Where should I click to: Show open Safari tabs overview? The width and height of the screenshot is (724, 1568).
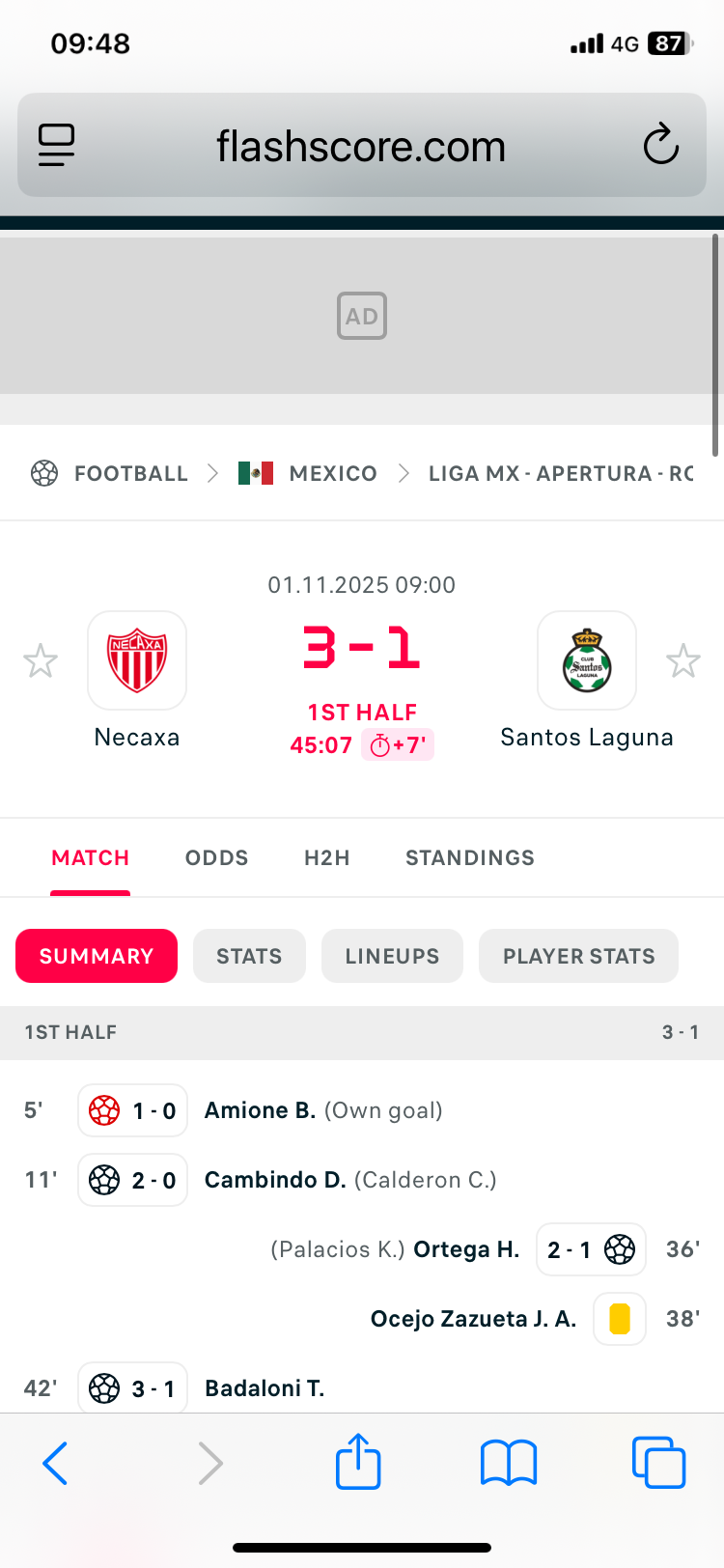coord(658,1463)
